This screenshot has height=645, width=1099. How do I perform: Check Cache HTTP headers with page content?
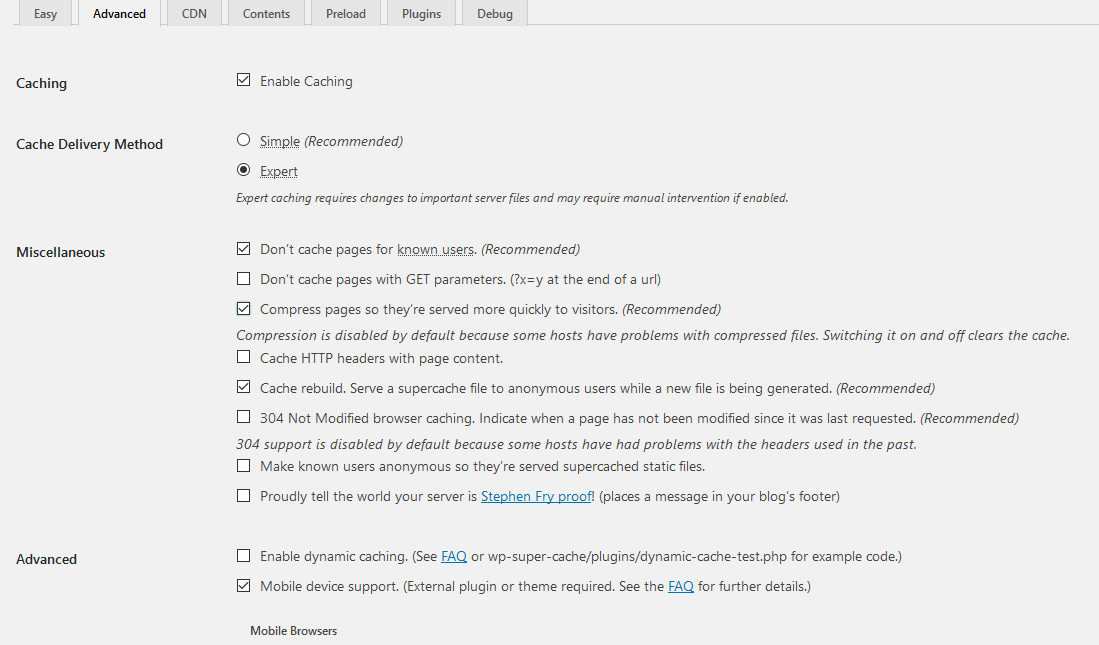(244, 356)
